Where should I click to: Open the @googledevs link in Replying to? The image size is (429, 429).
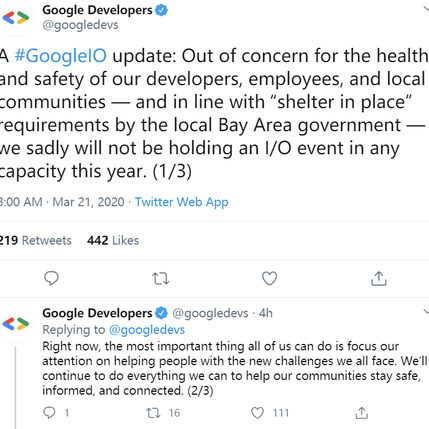coord(147,330)
